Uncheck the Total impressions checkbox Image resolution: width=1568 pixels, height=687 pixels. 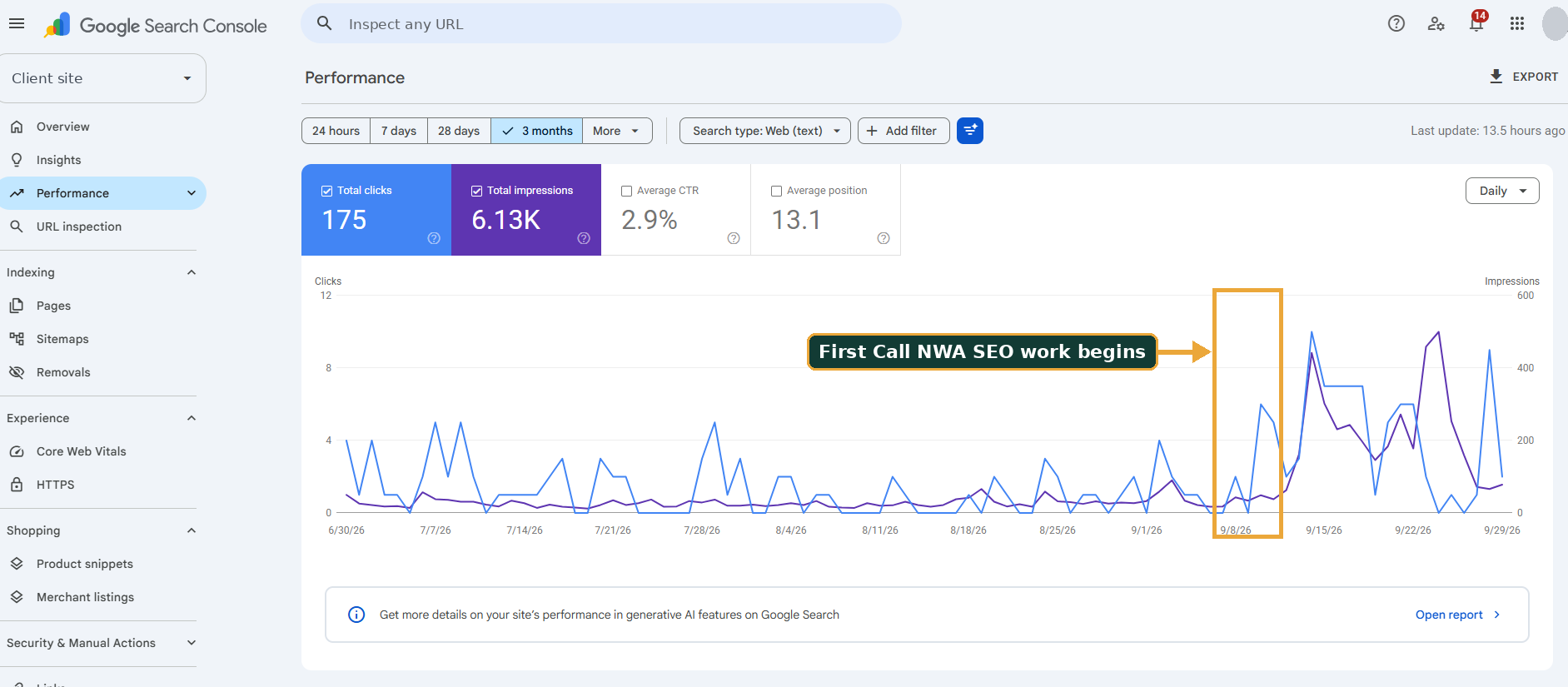pos(477,191)
